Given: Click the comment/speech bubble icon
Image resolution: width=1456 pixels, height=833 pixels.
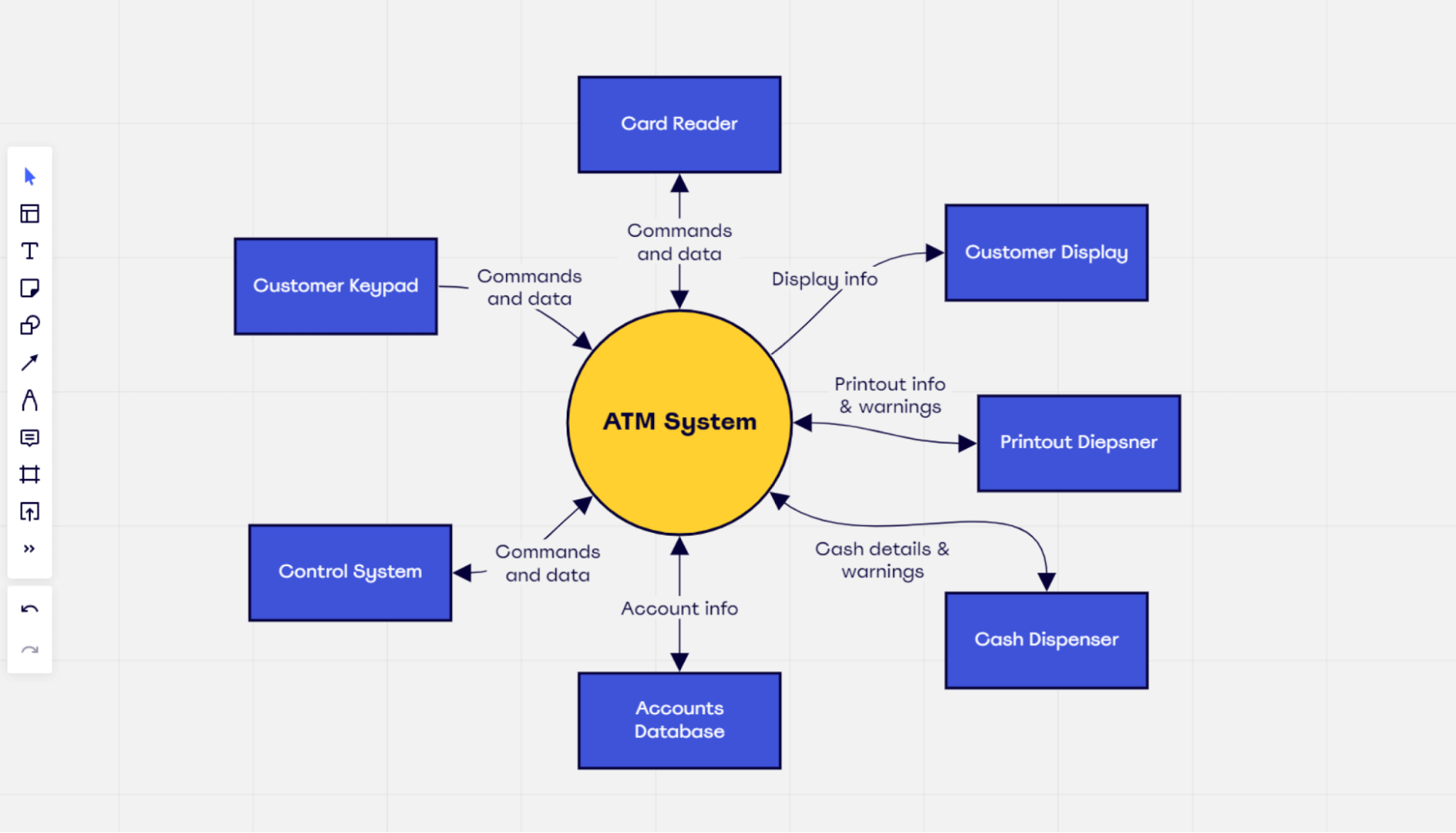Looking at the screenshot, I should 29,438.
